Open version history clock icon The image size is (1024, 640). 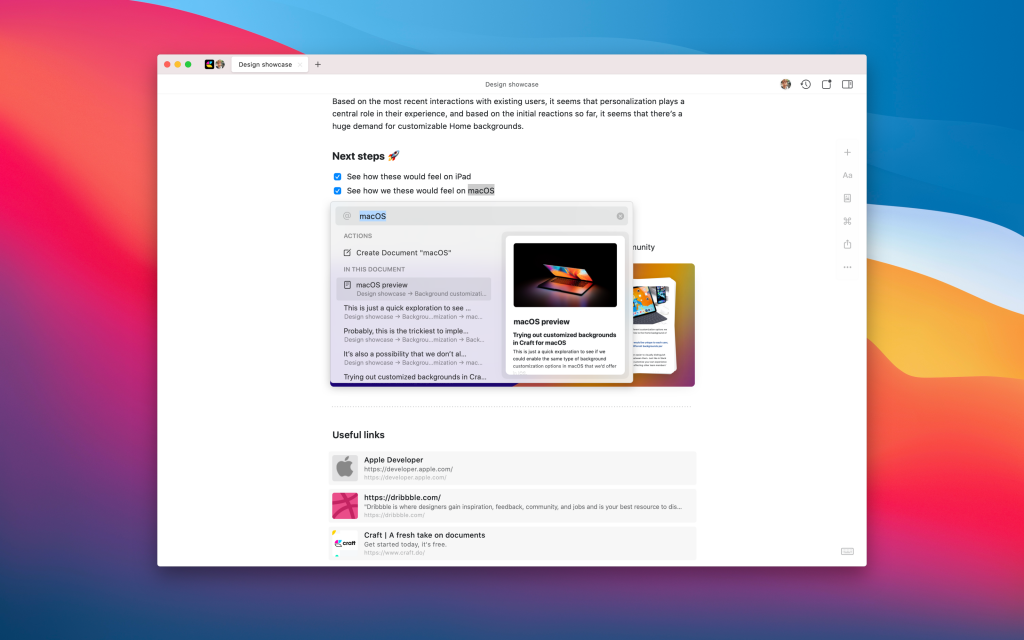tap(806, 84)
